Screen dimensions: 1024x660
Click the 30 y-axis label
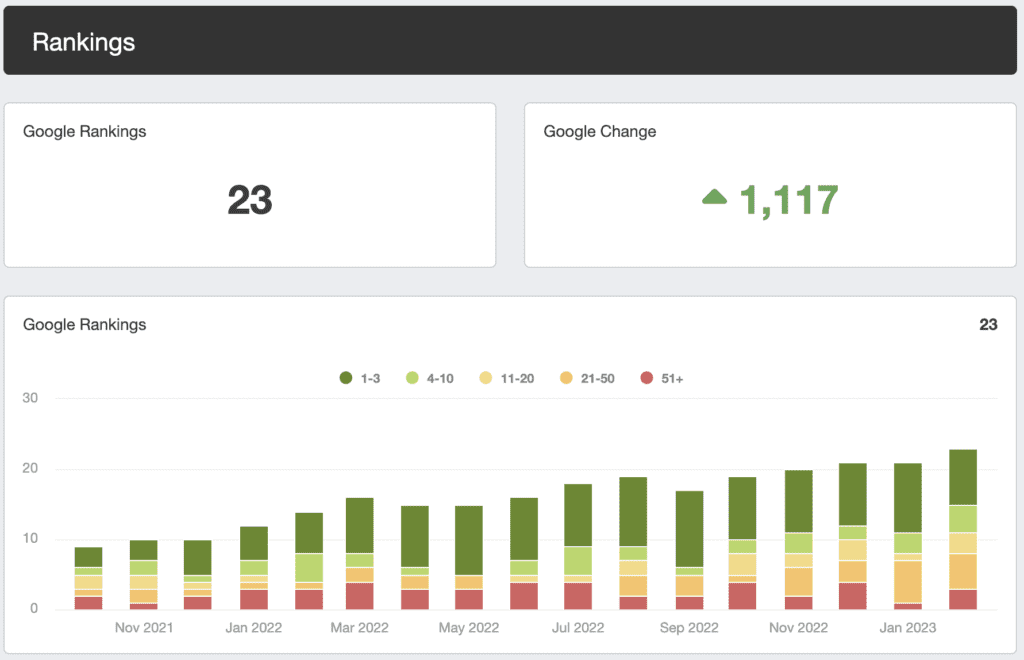tap(30, 398)
